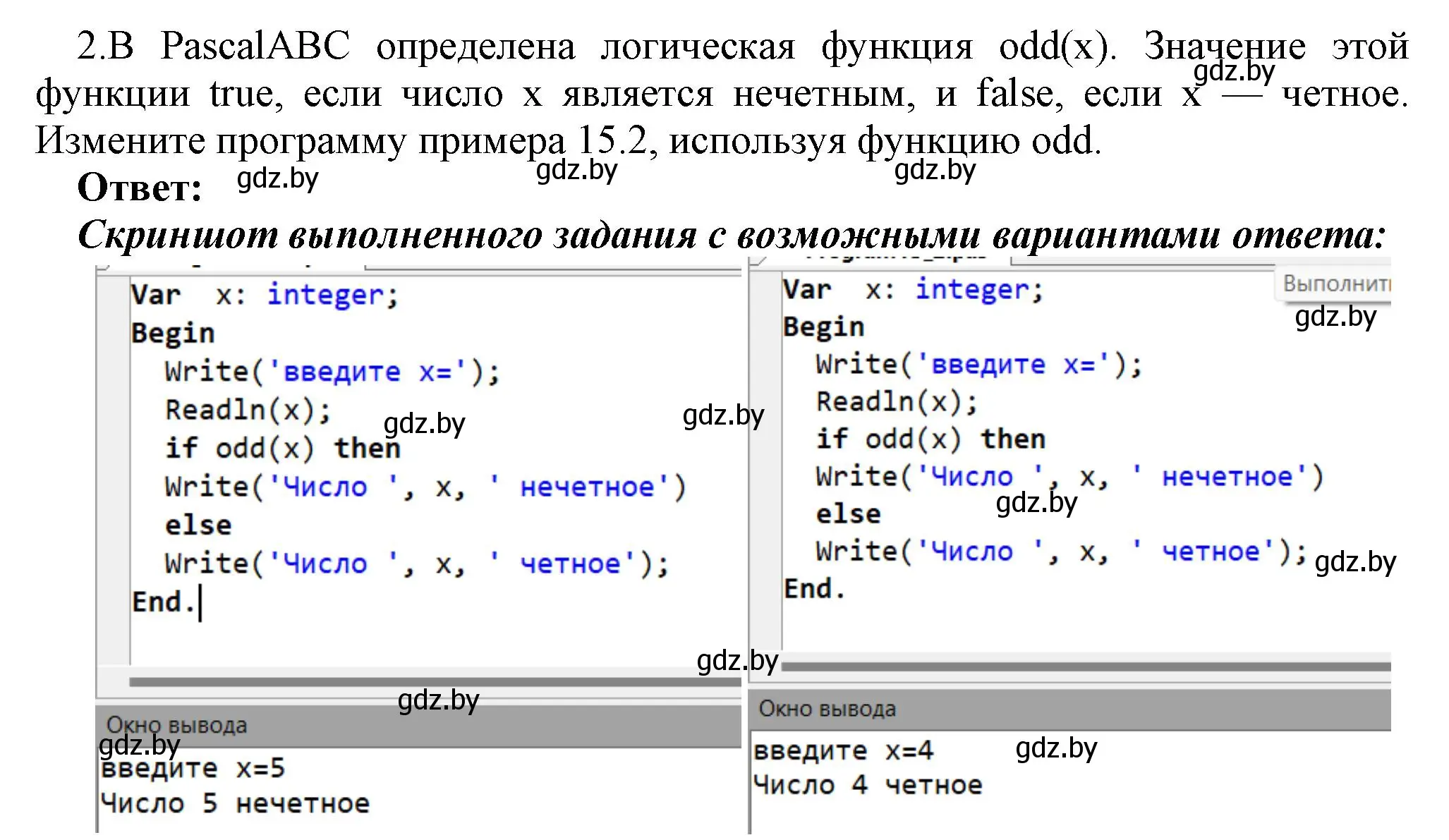Click the 'нечетное' Write line in left editor
Screen dimensions: 1449x840
coord(425,487)
